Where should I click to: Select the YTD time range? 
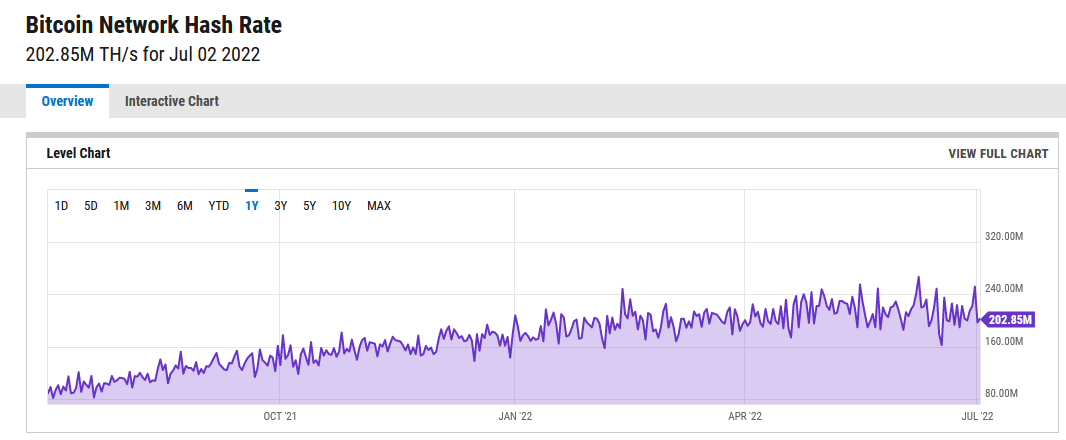[218, 205]
